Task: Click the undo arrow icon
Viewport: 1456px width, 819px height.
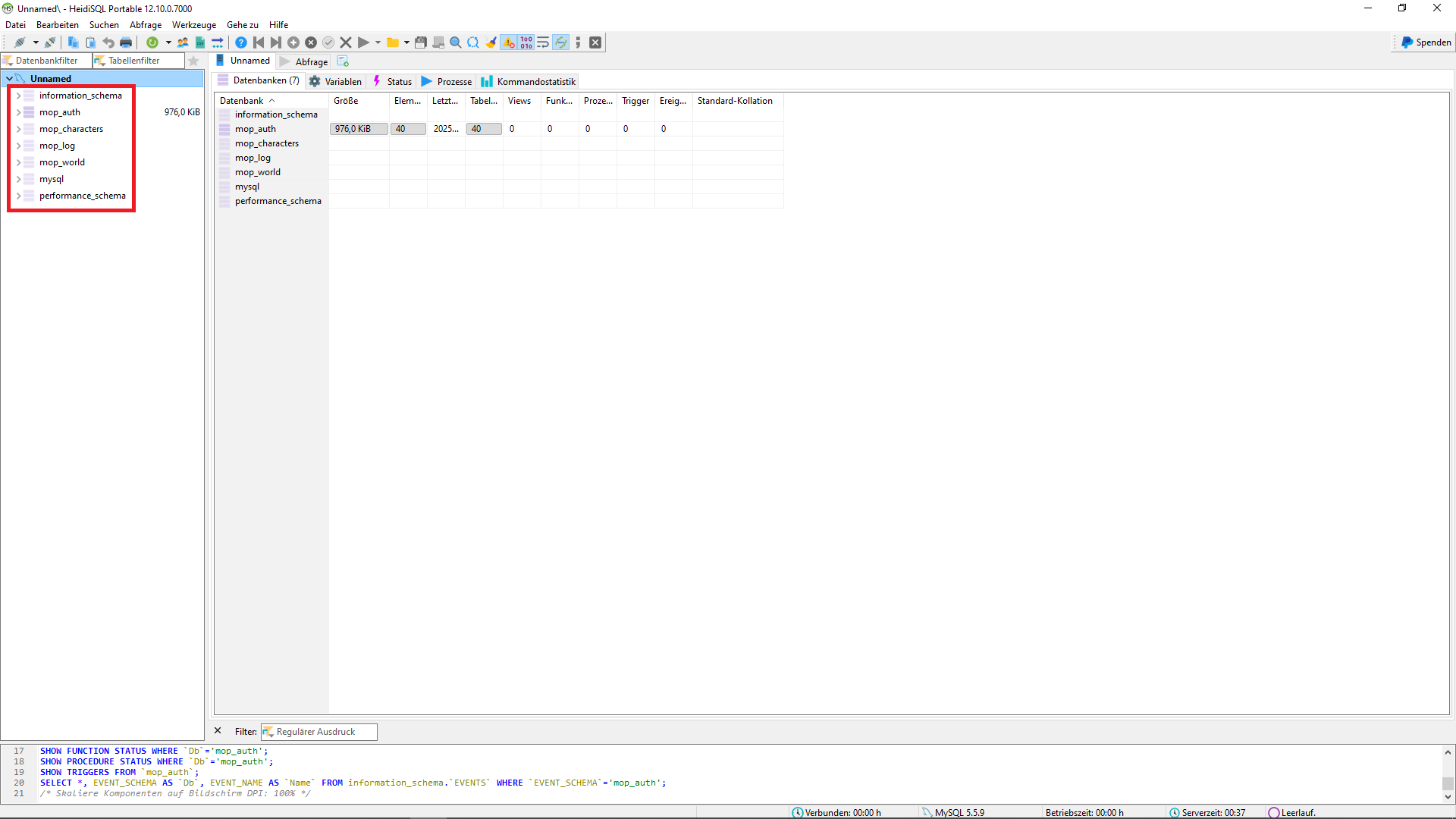Action: pos(108,42)
